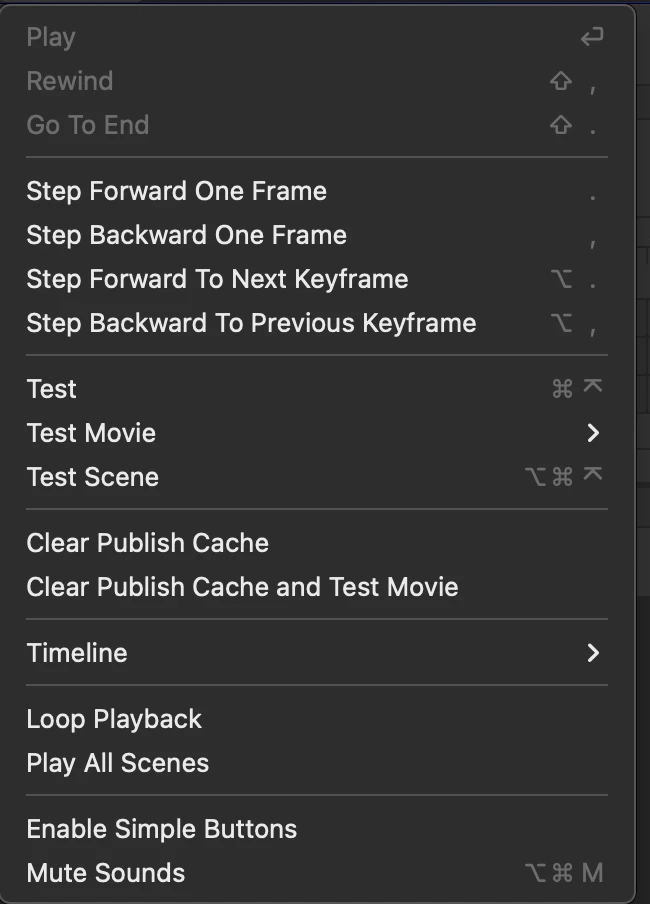Expand the Timeline submenu
This screenshot has width=650, height=904.
click(77, 653)
